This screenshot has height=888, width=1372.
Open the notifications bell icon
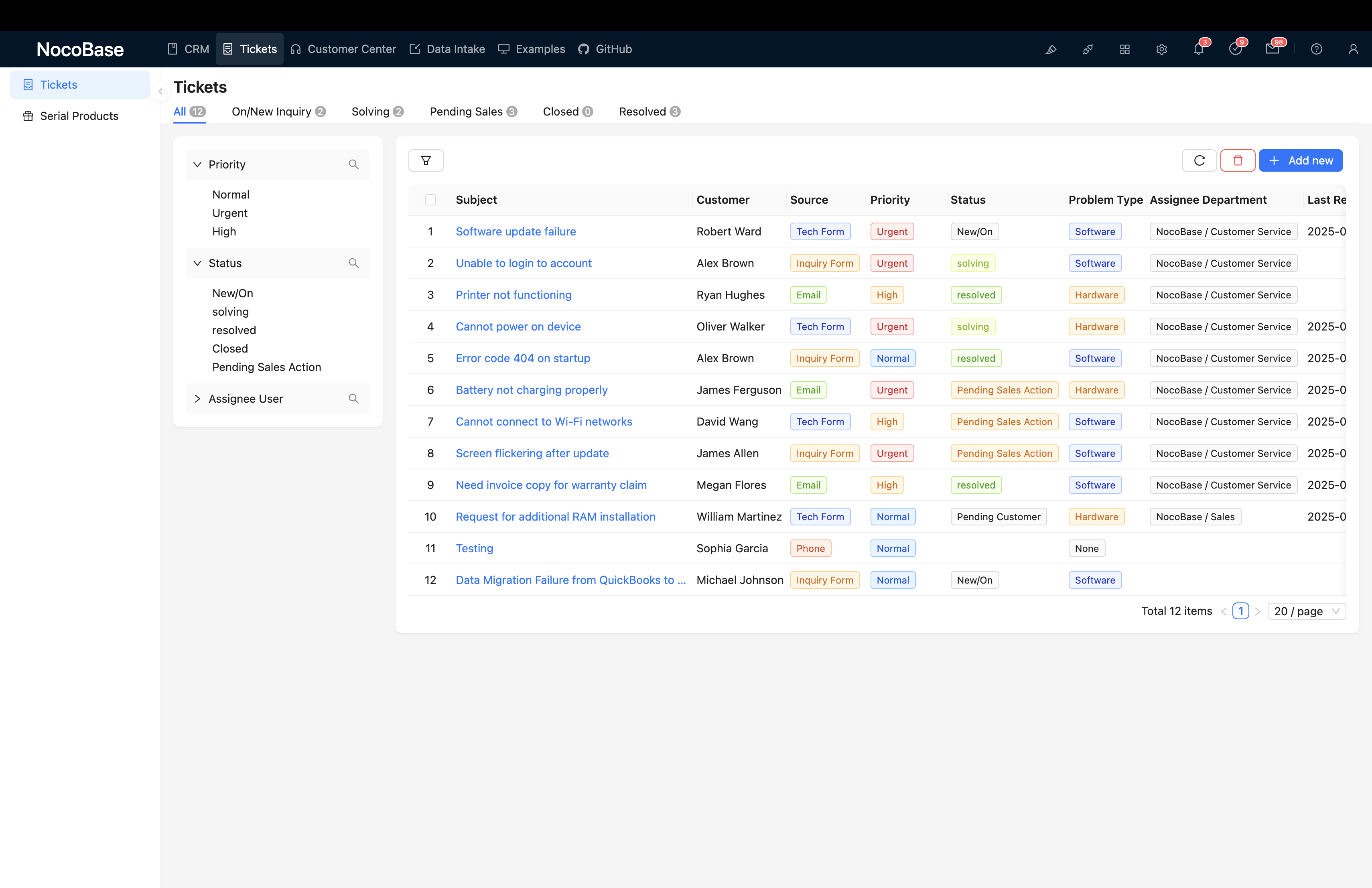(x=1198, y=49)
